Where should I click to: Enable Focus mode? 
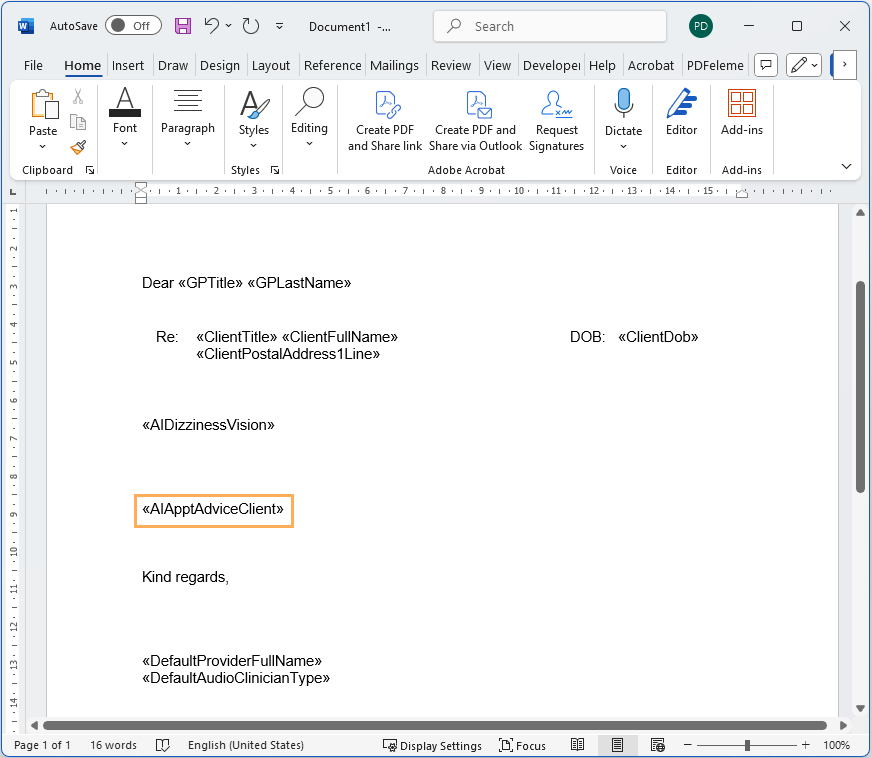tap(522, 746)
